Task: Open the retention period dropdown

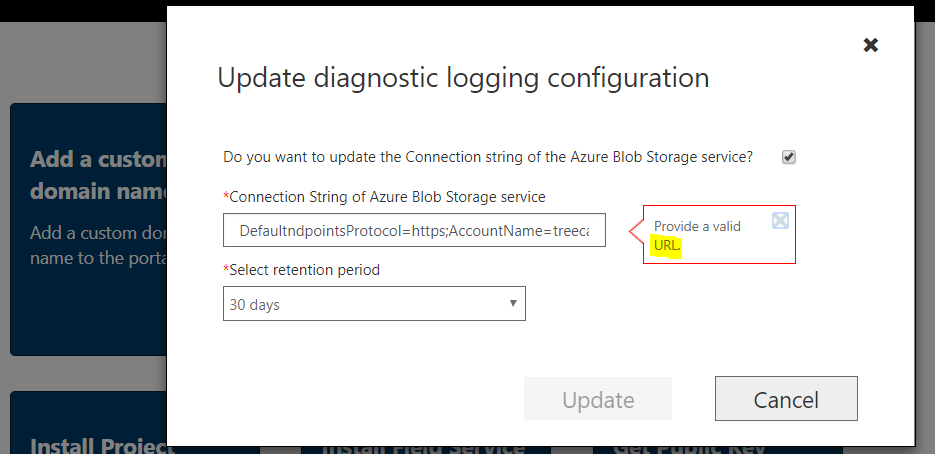Action: [374, 304]
